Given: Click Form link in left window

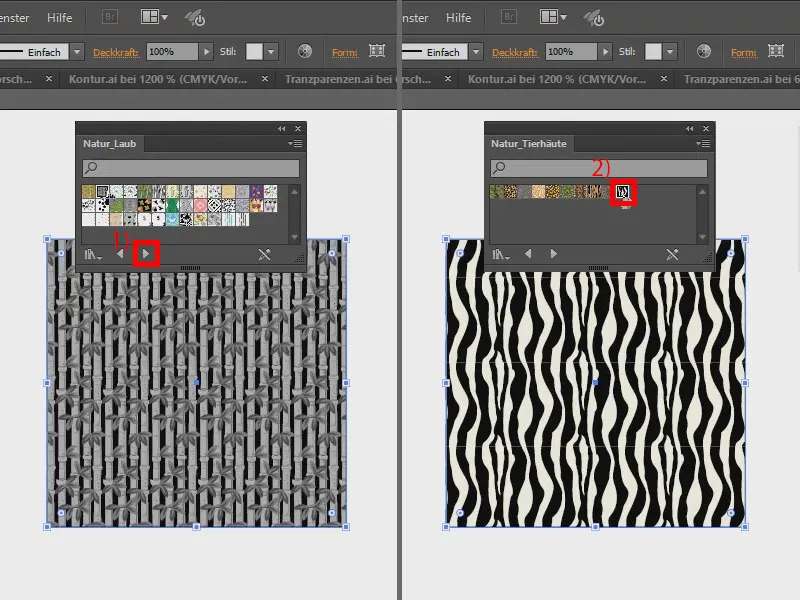Looking at the screenshot, I should [x=345, y=52].
